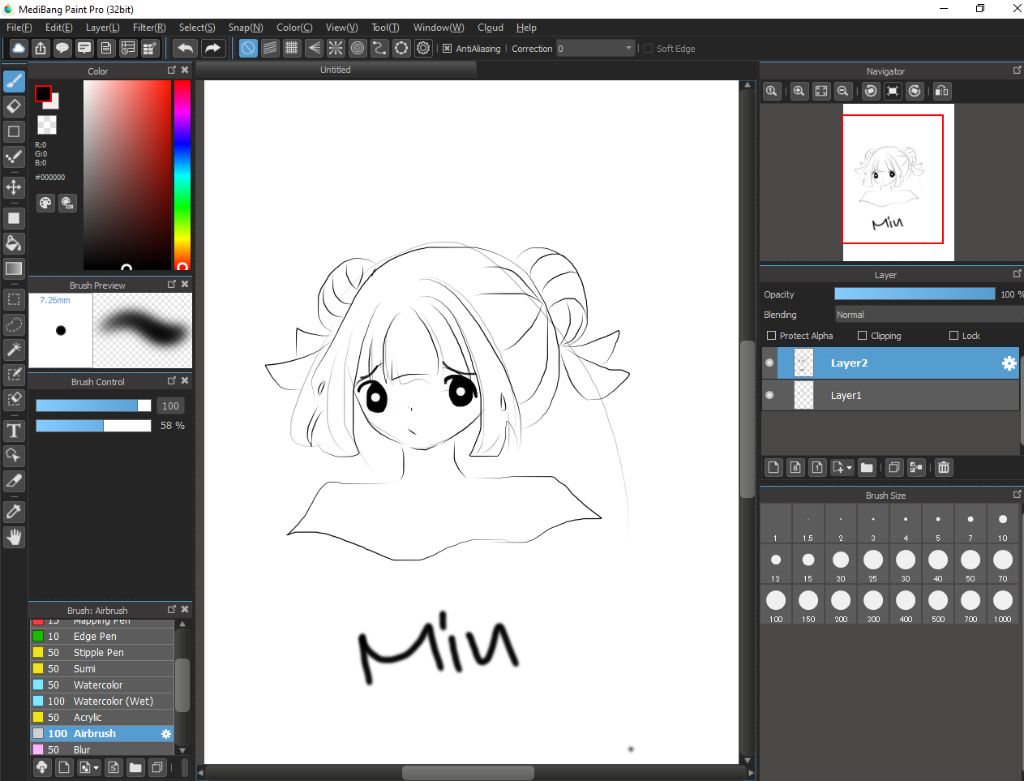Adjust the layer Opacity slider
1024x781 pixels.
click(x=914, y=295)
